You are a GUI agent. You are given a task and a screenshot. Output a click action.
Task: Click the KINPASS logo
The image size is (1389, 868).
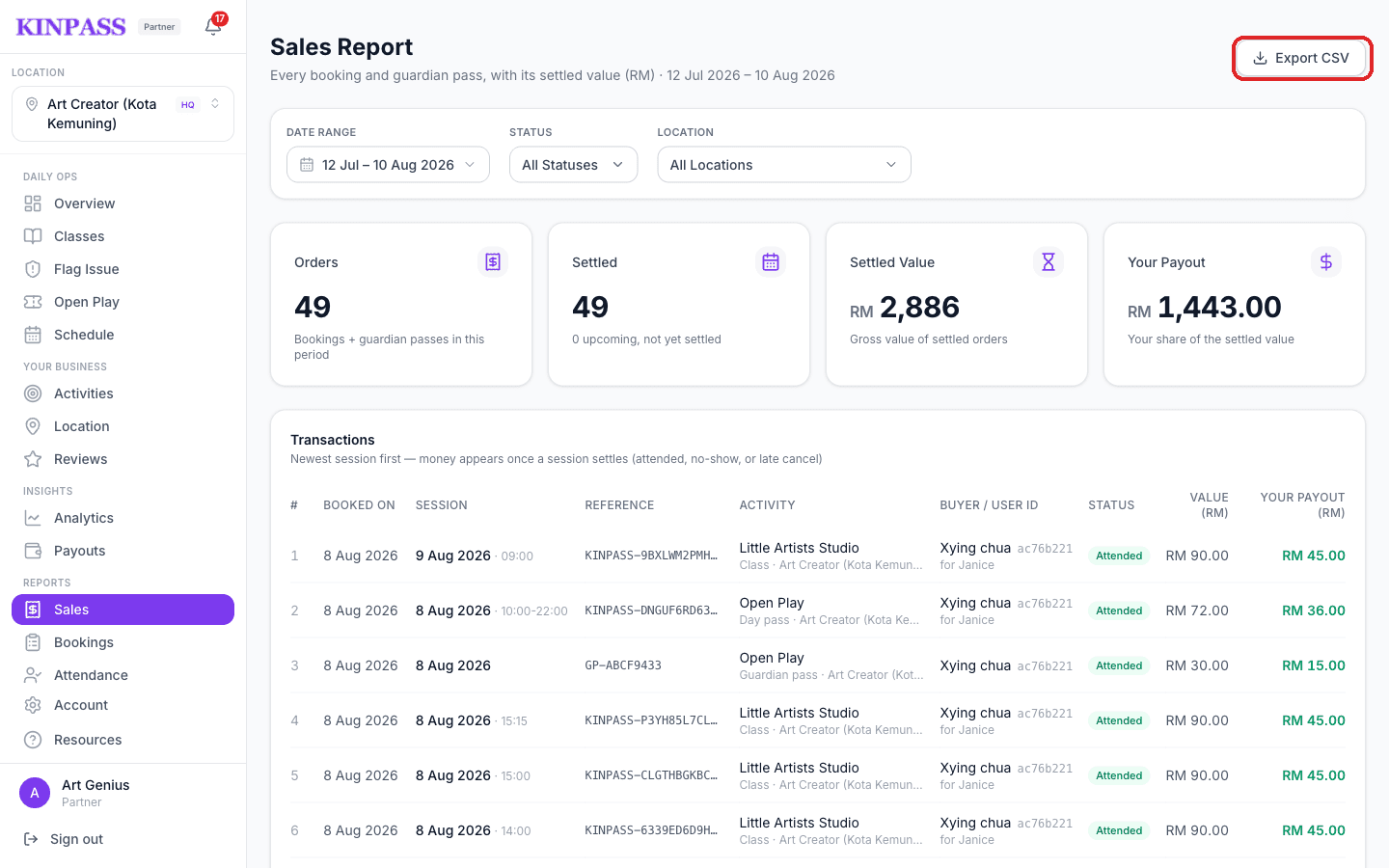(x=70, y=27)
